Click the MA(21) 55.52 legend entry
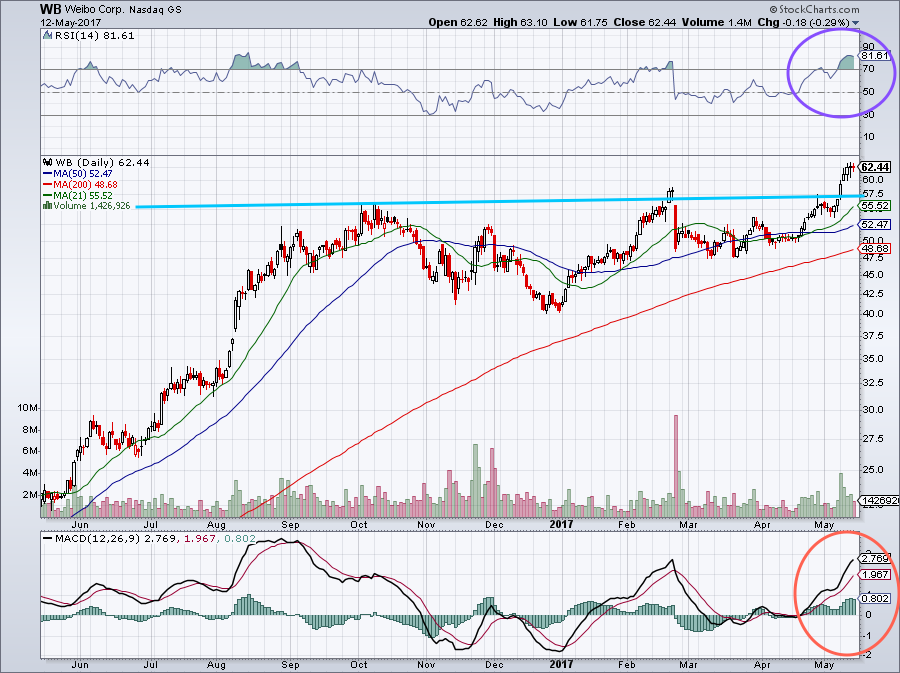 (x=78, y=195)
